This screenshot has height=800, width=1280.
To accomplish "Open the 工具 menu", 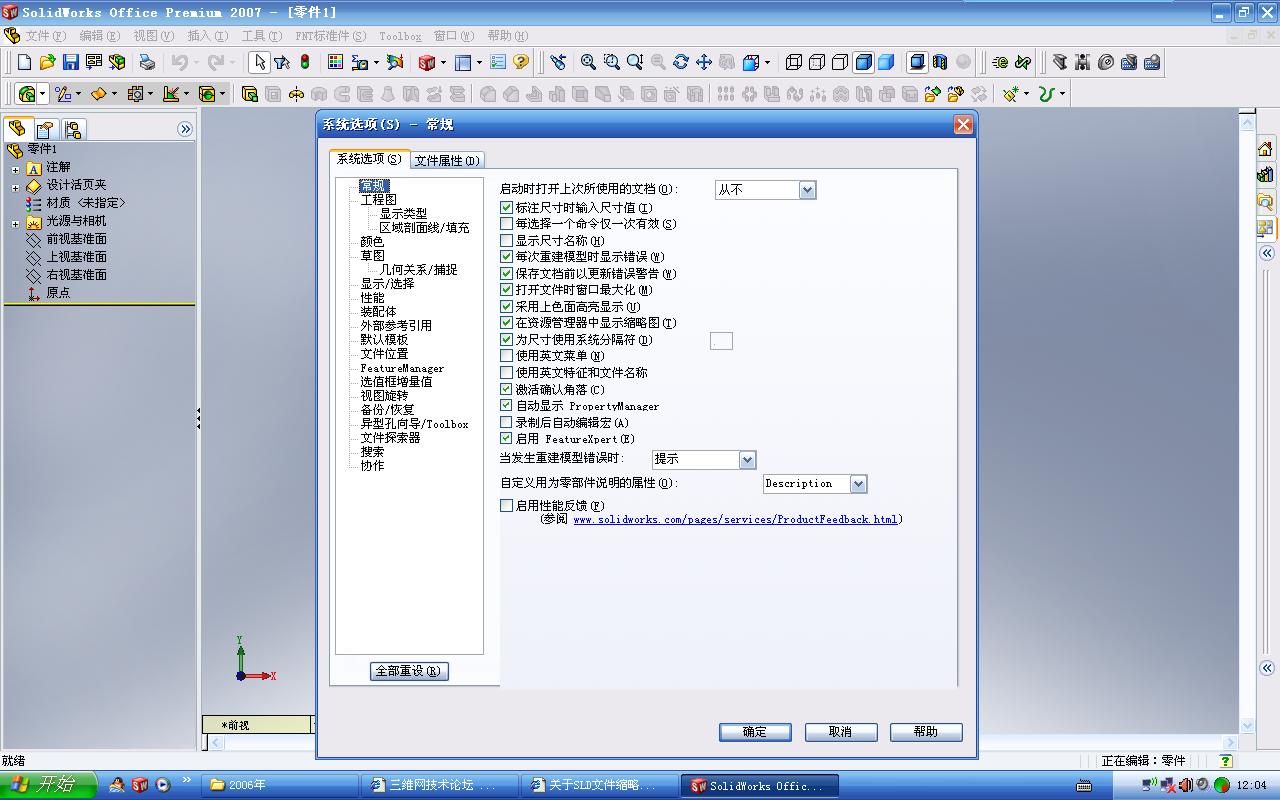I will tap(262, 36).
